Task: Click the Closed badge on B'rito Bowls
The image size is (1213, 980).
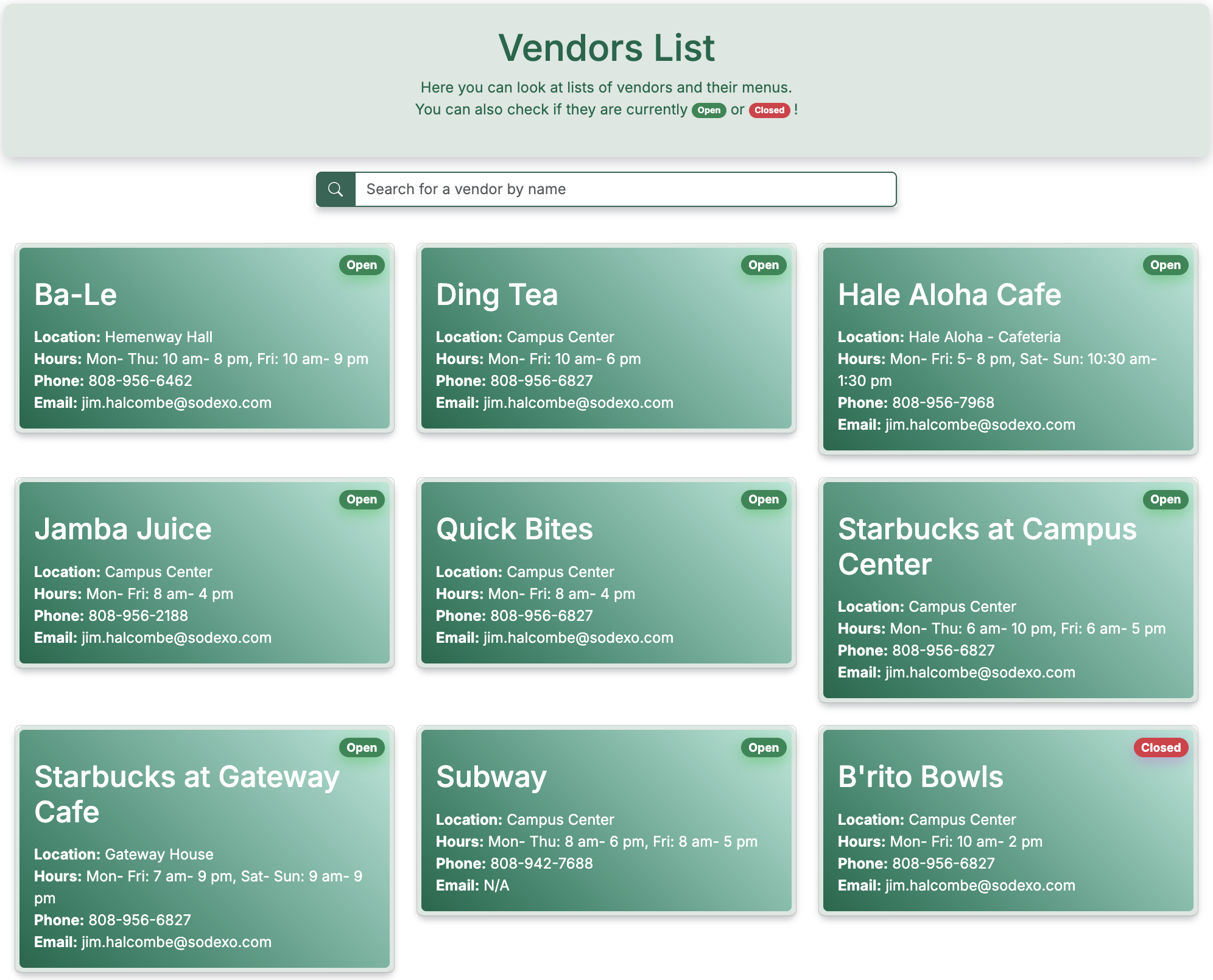Action: (x=1160, y=747)
